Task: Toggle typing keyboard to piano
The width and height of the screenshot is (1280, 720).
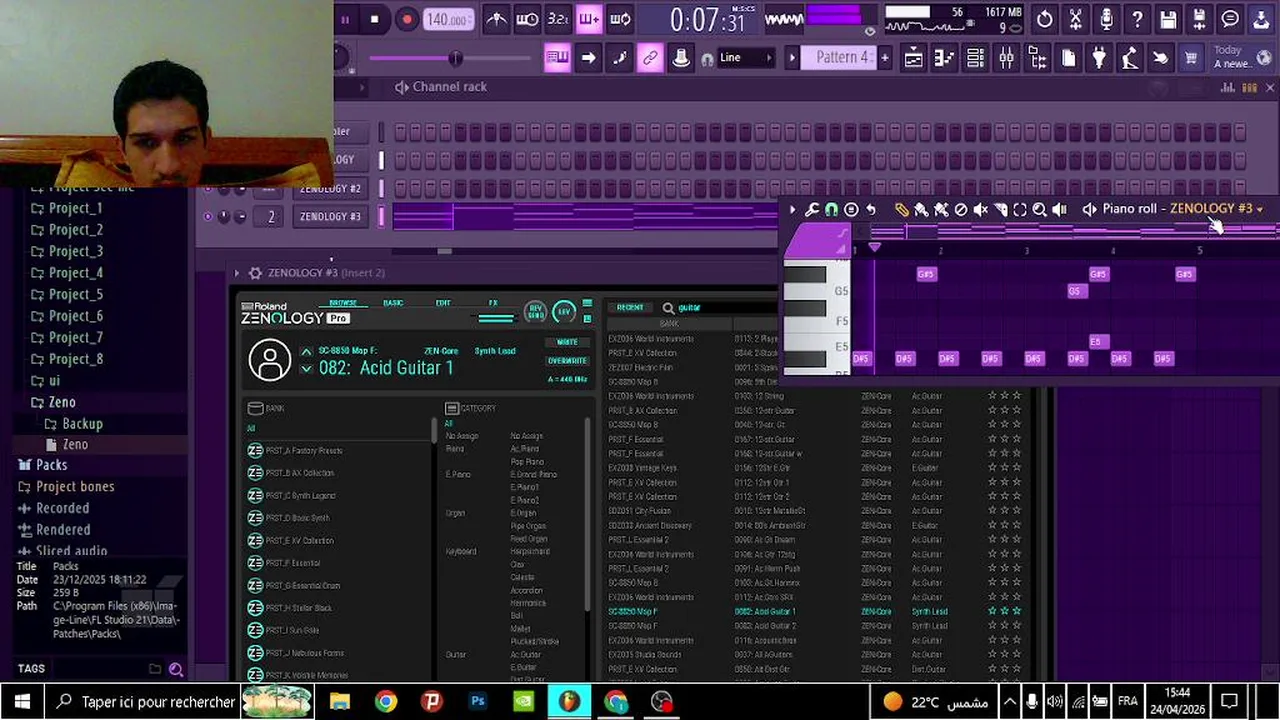Action: click(x=557, y=58)
